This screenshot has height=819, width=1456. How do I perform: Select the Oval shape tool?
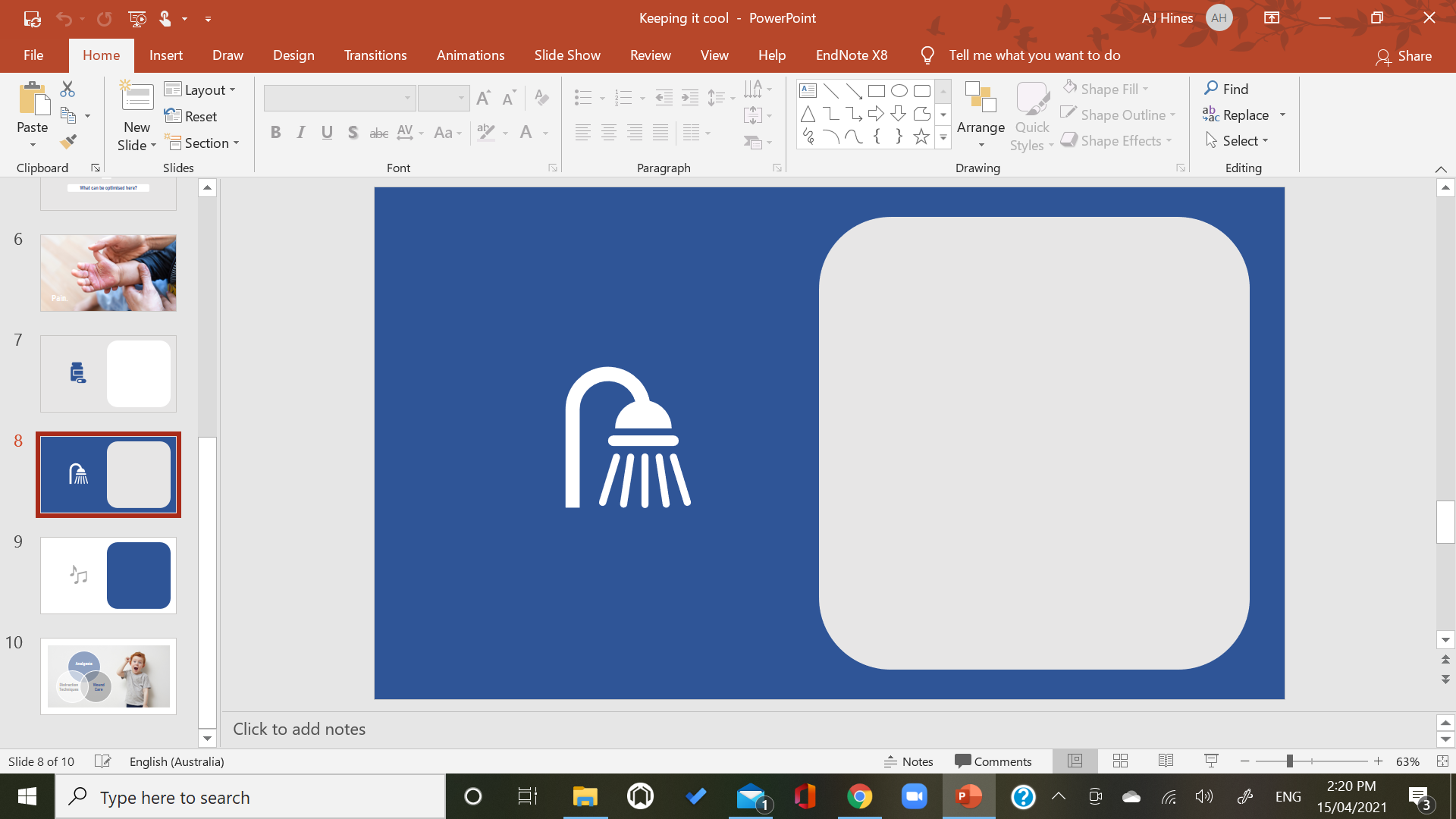click(x=899, y=91)
